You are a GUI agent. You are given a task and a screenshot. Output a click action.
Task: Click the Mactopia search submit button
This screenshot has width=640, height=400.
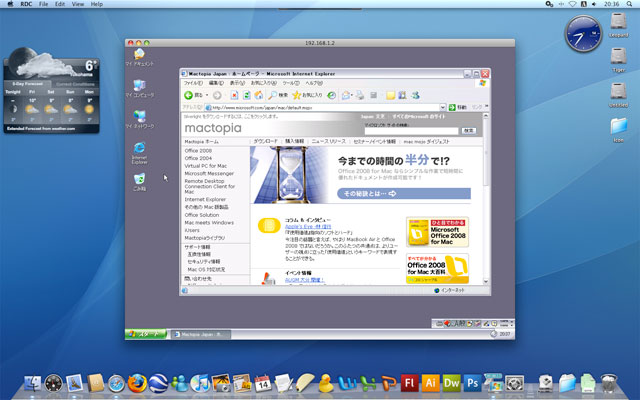(469, 131)
